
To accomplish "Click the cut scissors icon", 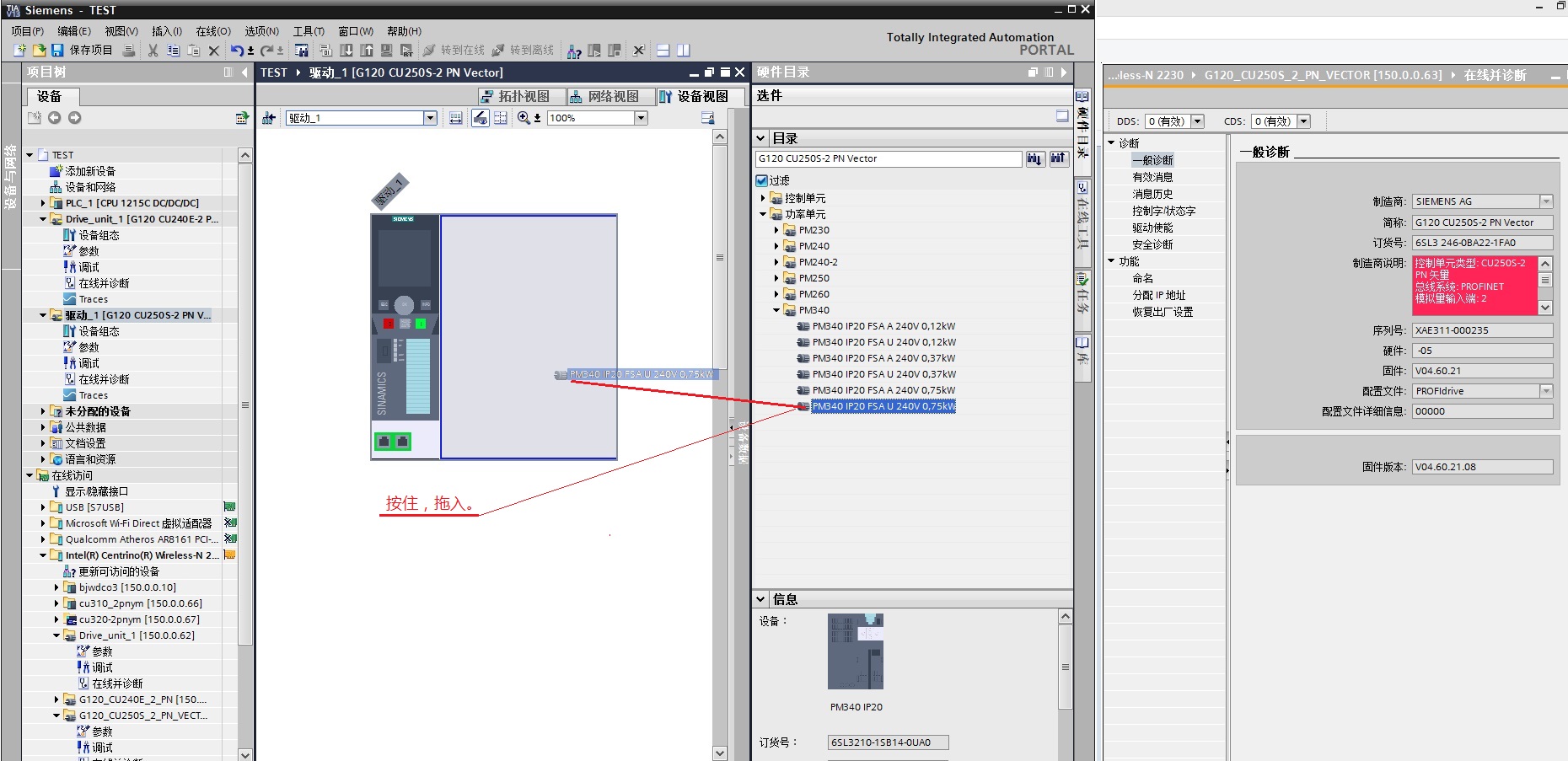I will 153,51.
